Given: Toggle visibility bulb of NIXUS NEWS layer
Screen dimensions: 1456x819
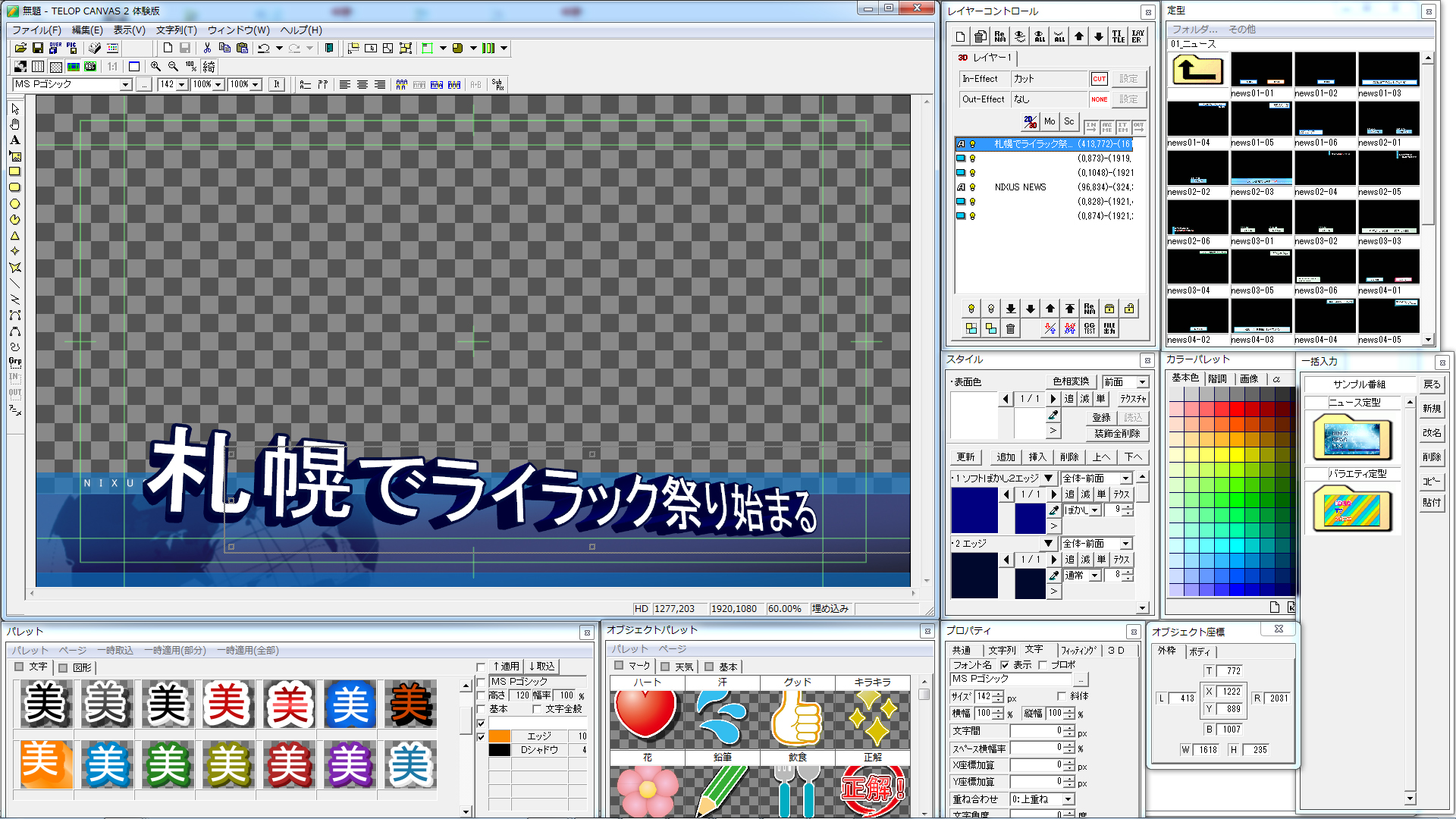Looking at the screenshot, I should click(973, 187).
